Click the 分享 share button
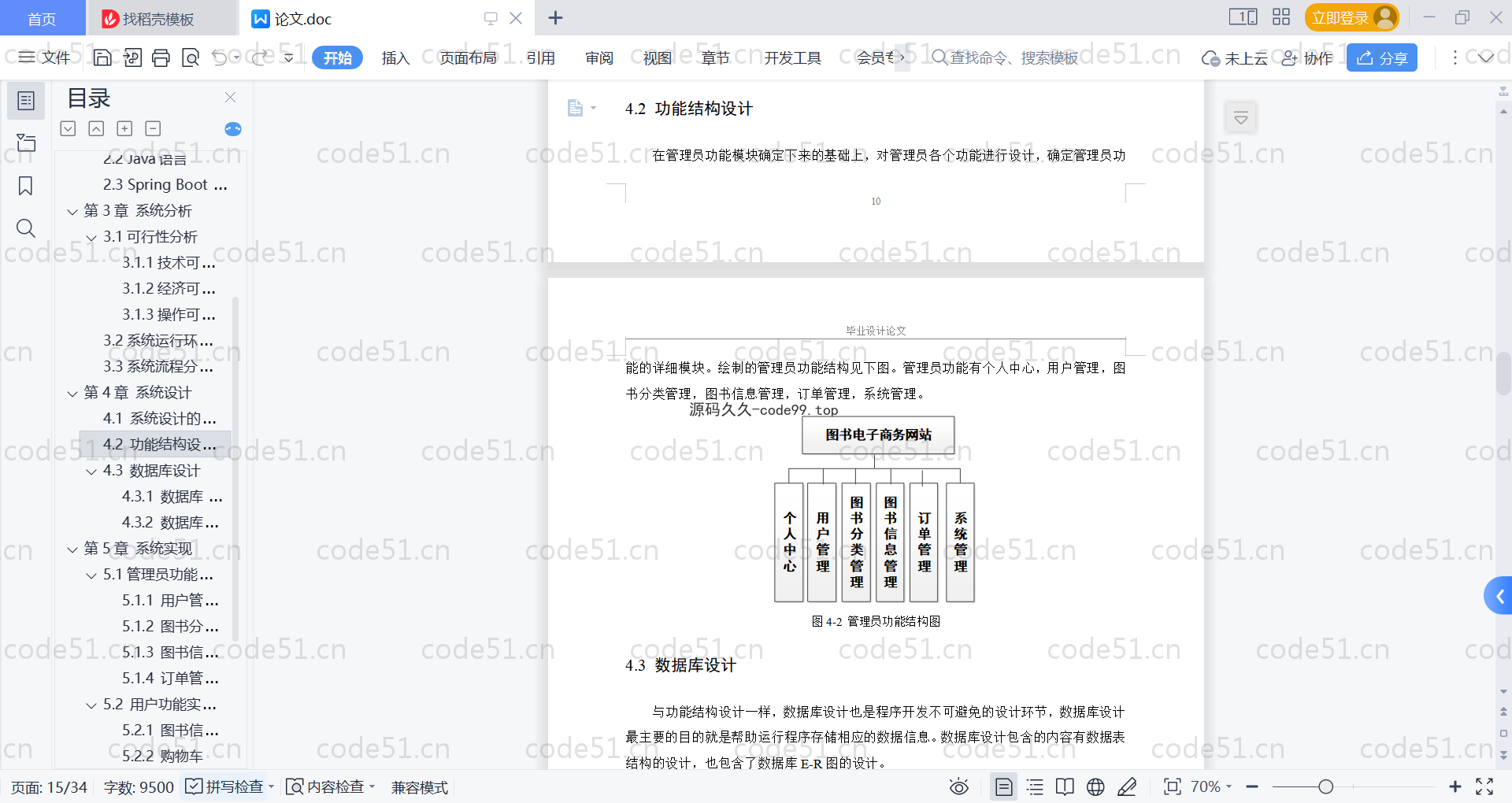The width and height of the screenshot is (1512, 803). (1382, 57)
